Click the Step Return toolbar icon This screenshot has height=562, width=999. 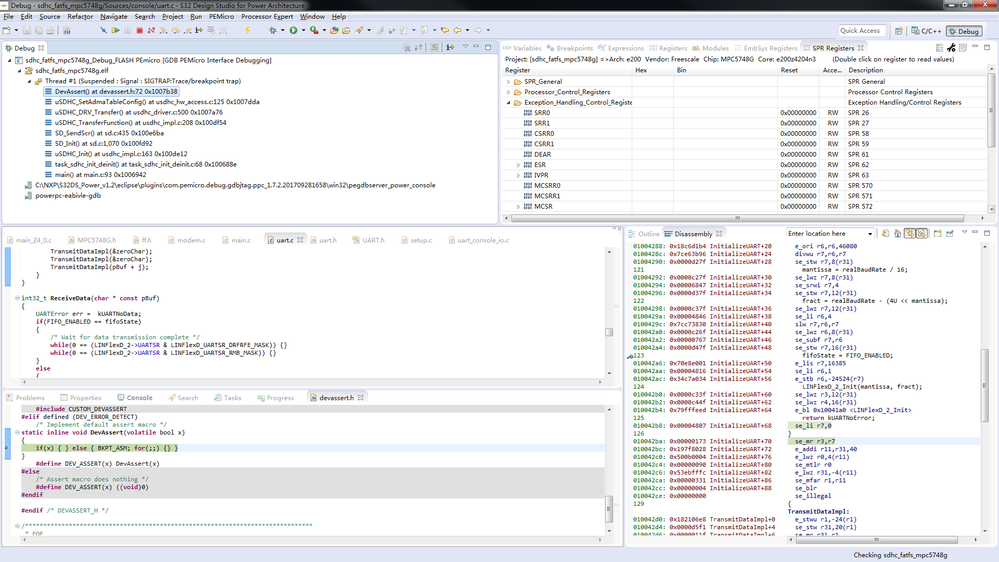point(187,30)
